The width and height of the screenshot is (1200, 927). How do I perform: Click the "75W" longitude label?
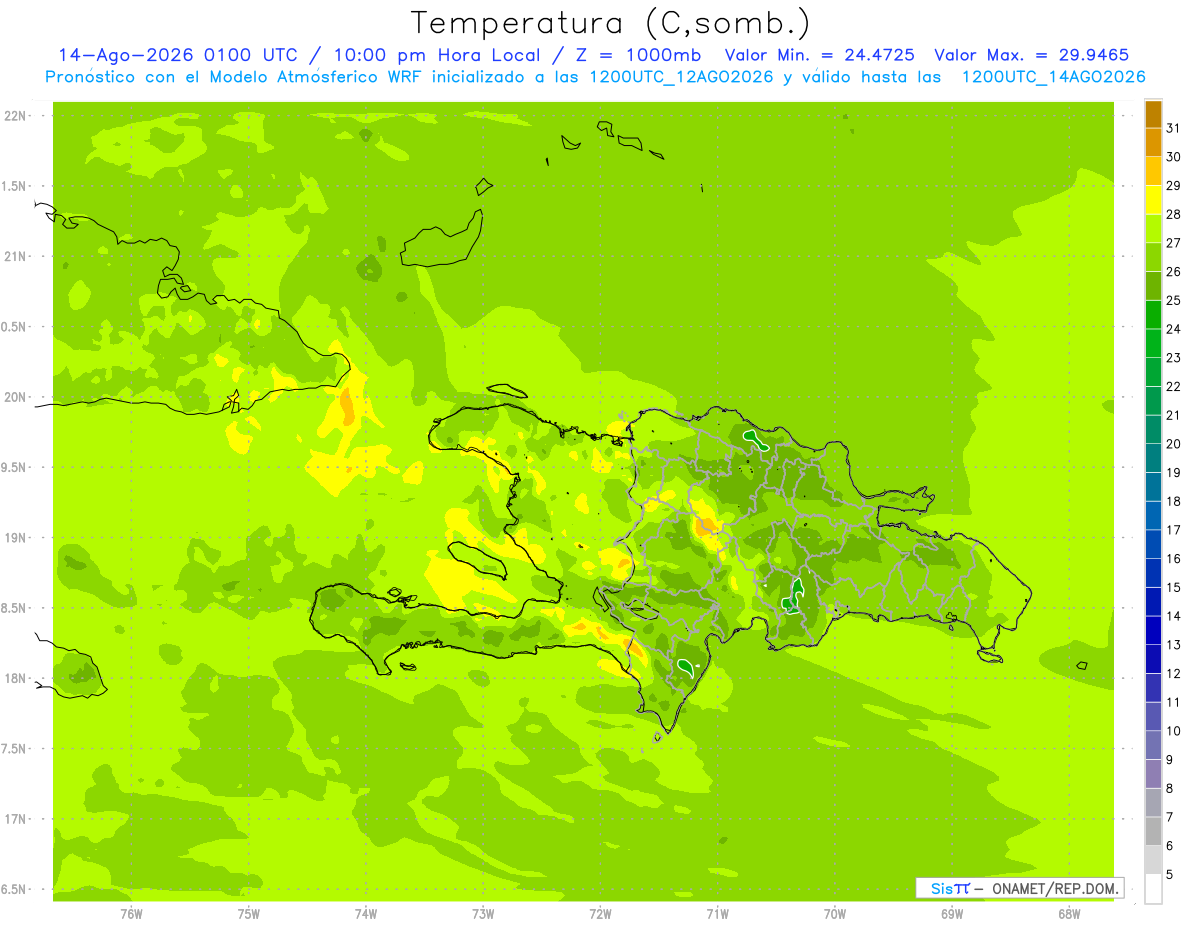pyautogui.click(x=248, y=913)
